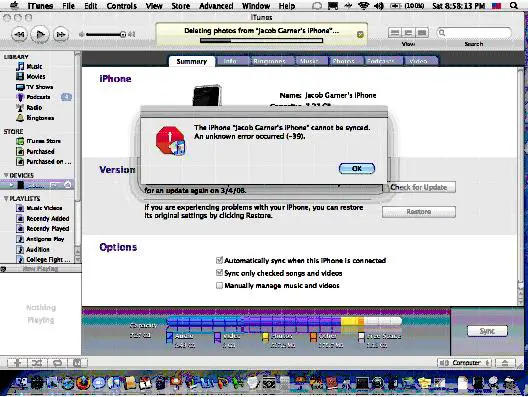Eject the iPhone from the sidebar

coord(67,185)
